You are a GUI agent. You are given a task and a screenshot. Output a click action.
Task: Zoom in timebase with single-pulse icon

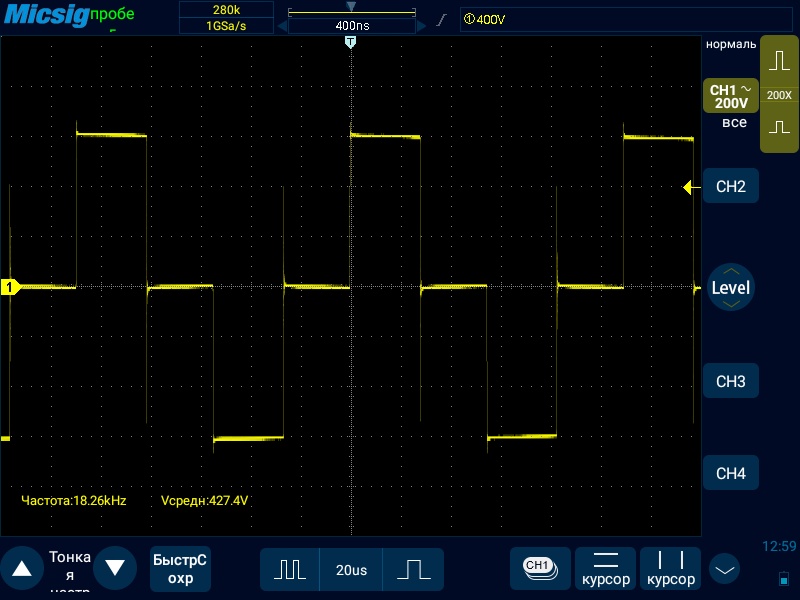413,569
